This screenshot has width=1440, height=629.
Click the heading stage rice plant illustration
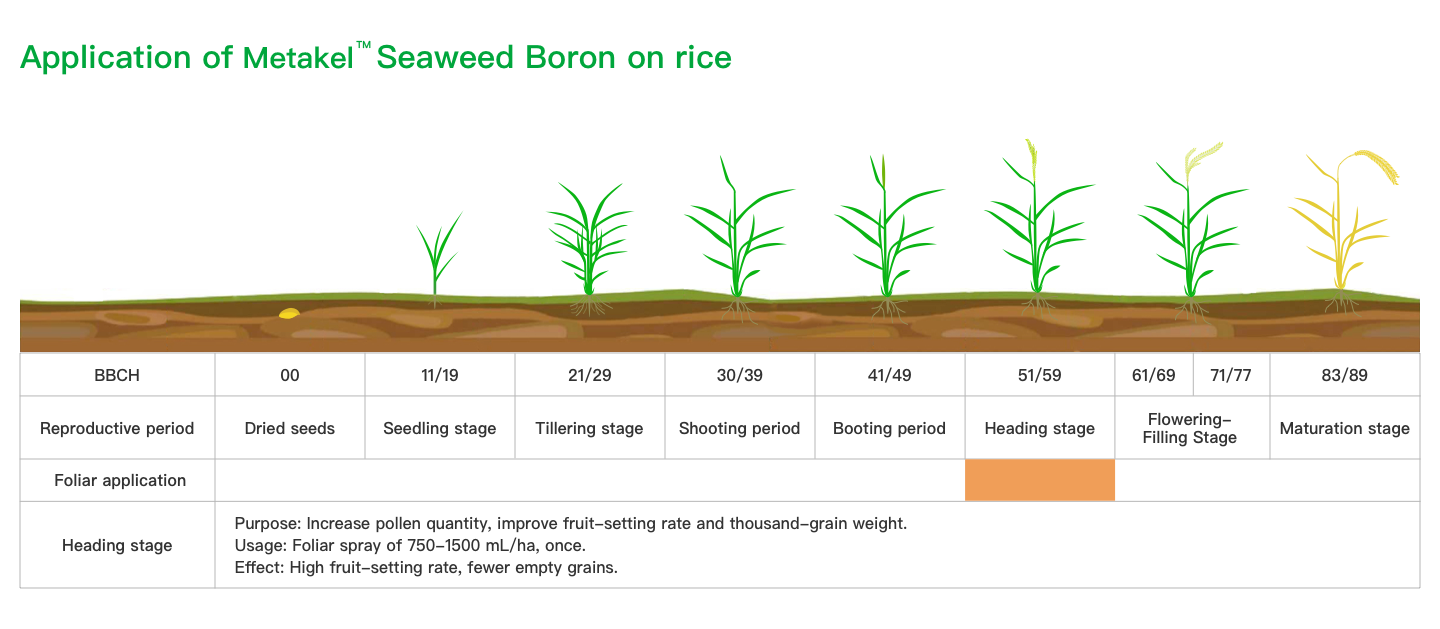pyautogui.click(x=1037, y=225)
